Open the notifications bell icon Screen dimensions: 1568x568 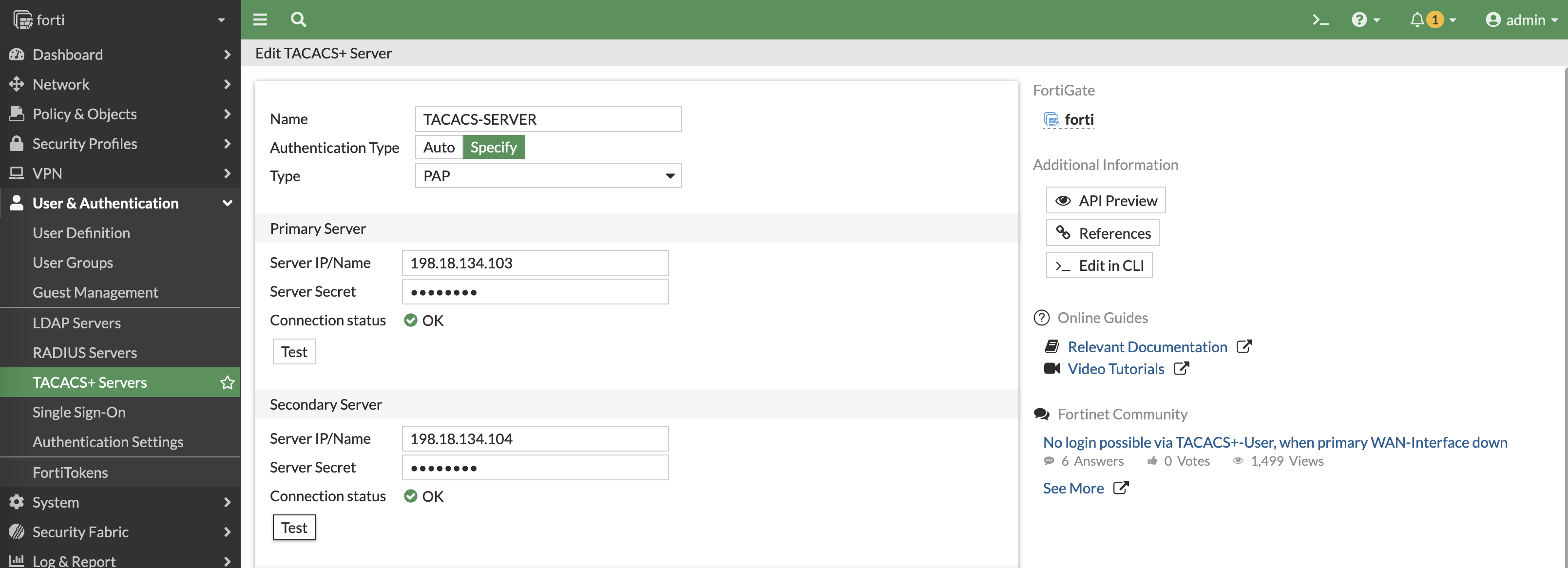click(x=1417, y=19)
